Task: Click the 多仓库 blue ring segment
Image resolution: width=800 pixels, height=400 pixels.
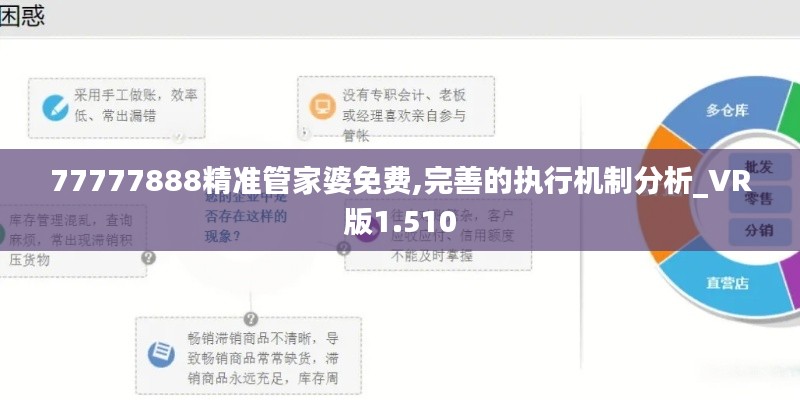Action: tap(727, 110)
